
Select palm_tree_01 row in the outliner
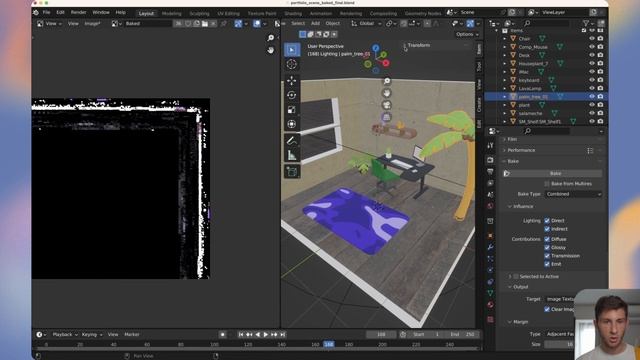[x=545, y=97]
